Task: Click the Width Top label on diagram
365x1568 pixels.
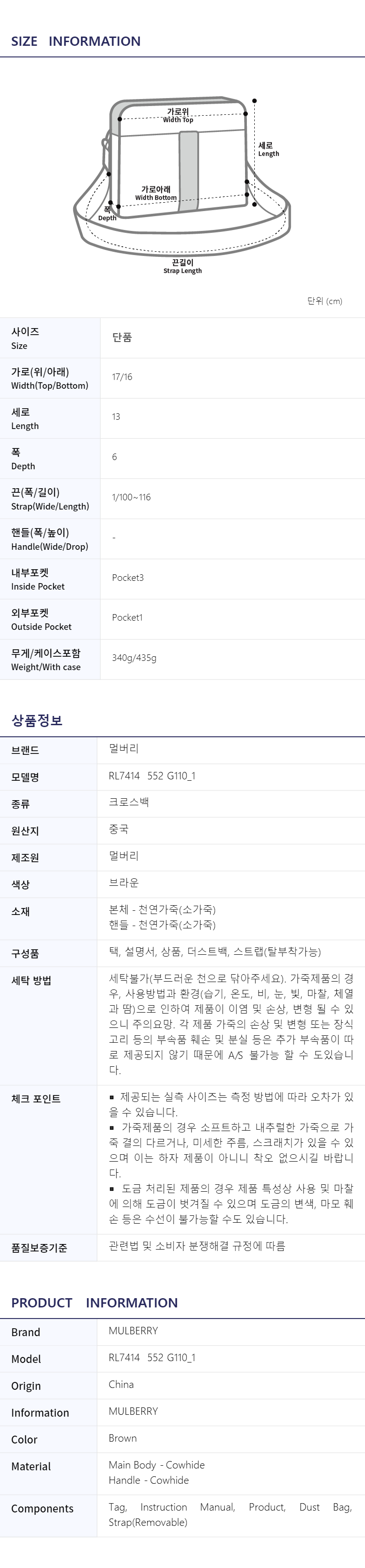Action: pos(178,116)
